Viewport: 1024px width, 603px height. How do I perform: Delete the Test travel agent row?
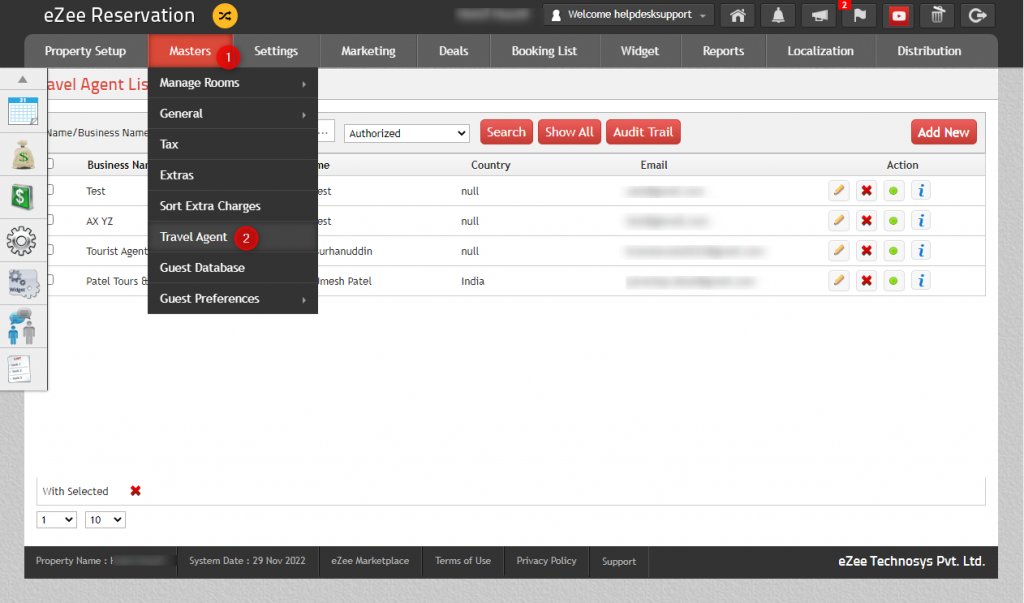866,191
